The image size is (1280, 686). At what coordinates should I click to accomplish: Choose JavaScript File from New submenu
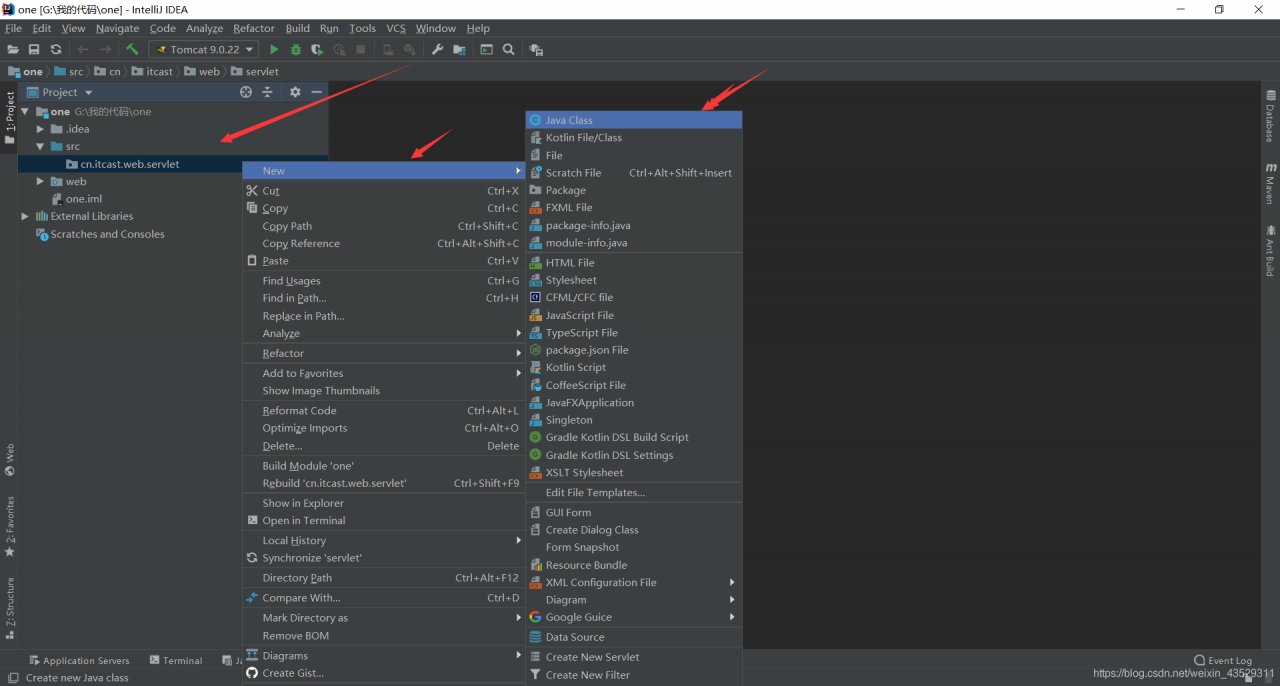tap(634, 315)
